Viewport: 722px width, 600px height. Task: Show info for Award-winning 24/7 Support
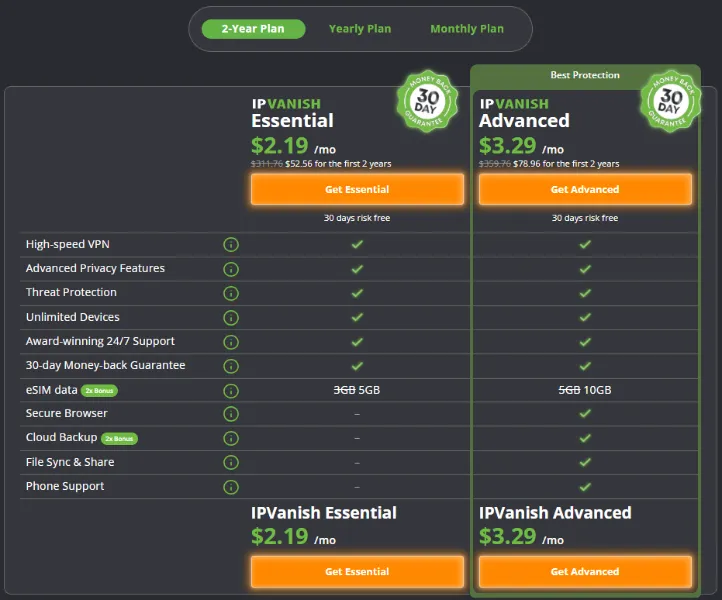click(x=231, y=342)
